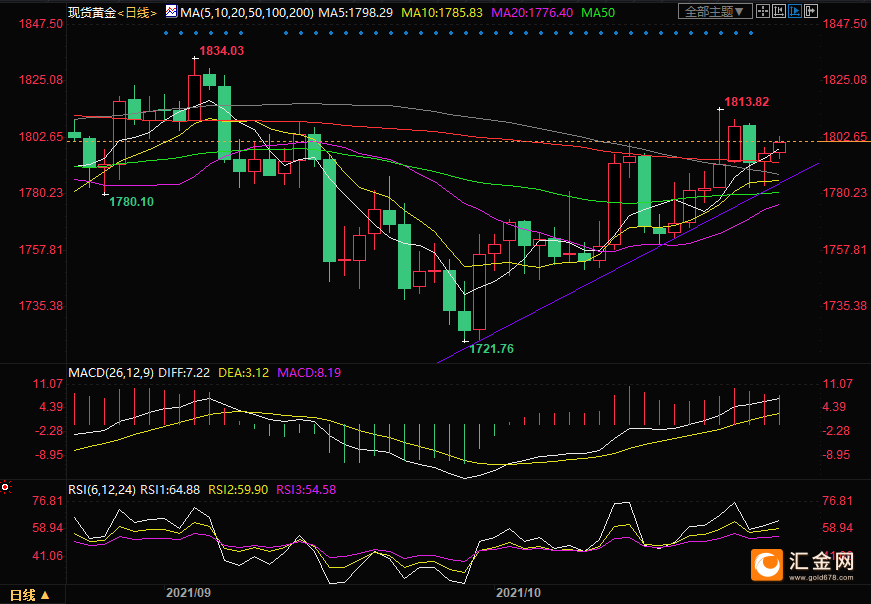This screenshot has height=604, width=871.
Task: Click the 1834.03 high price marker
Action: (x=222, y=50)
